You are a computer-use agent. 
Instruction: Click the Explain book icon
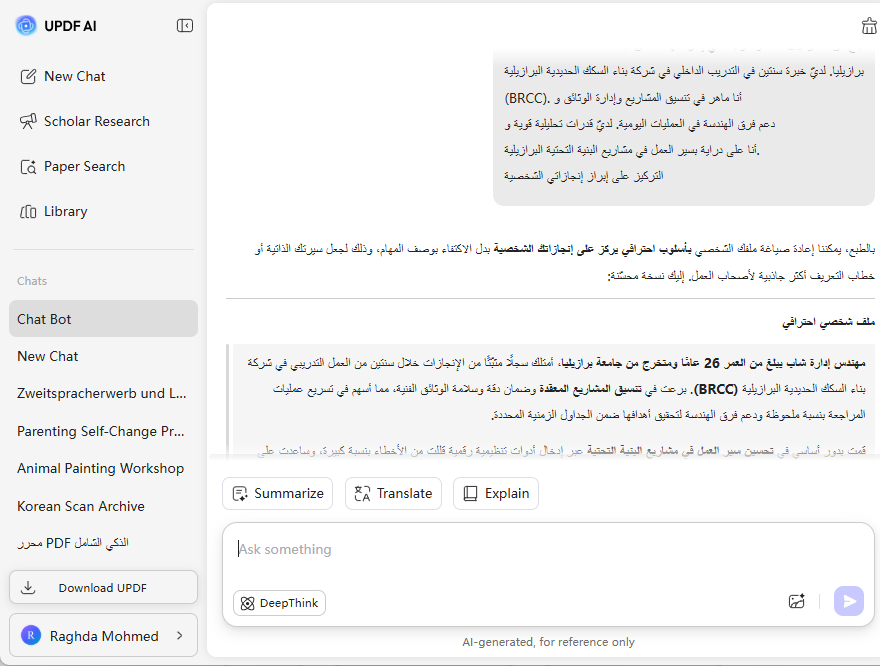pos(470,494)
